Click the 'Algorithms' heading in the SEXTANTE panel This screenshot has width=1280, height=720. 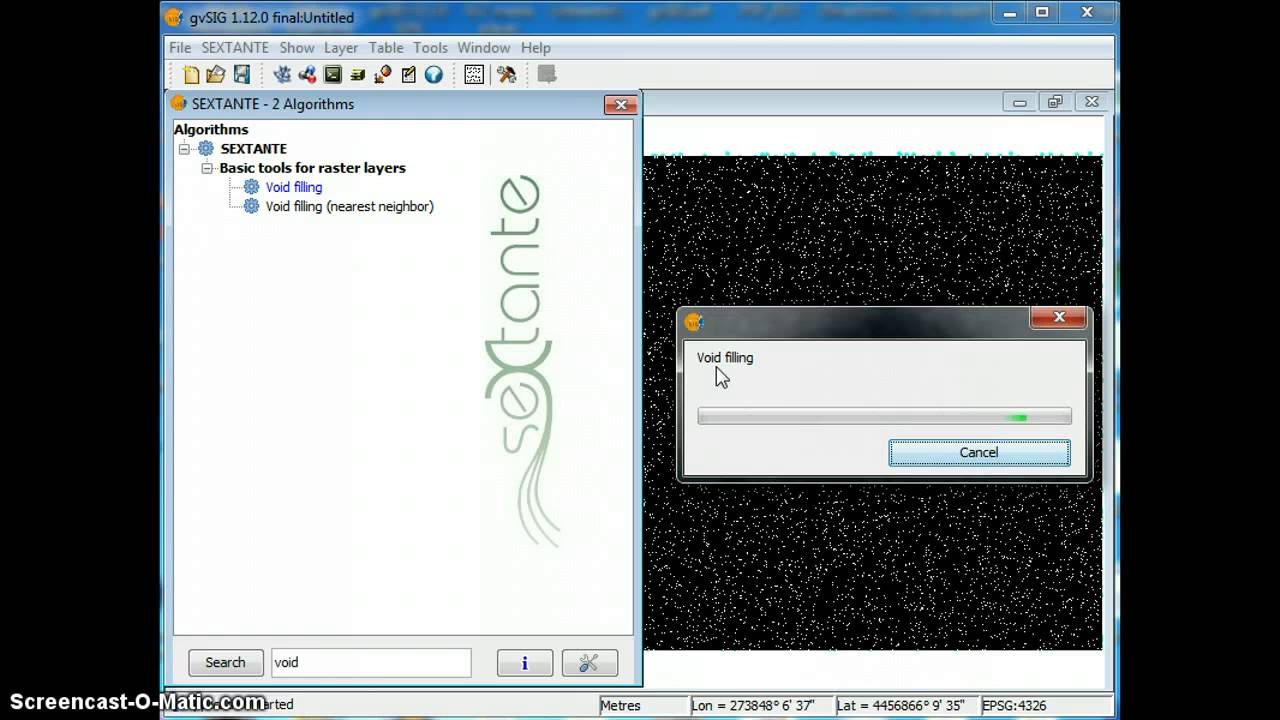[211, 129]
